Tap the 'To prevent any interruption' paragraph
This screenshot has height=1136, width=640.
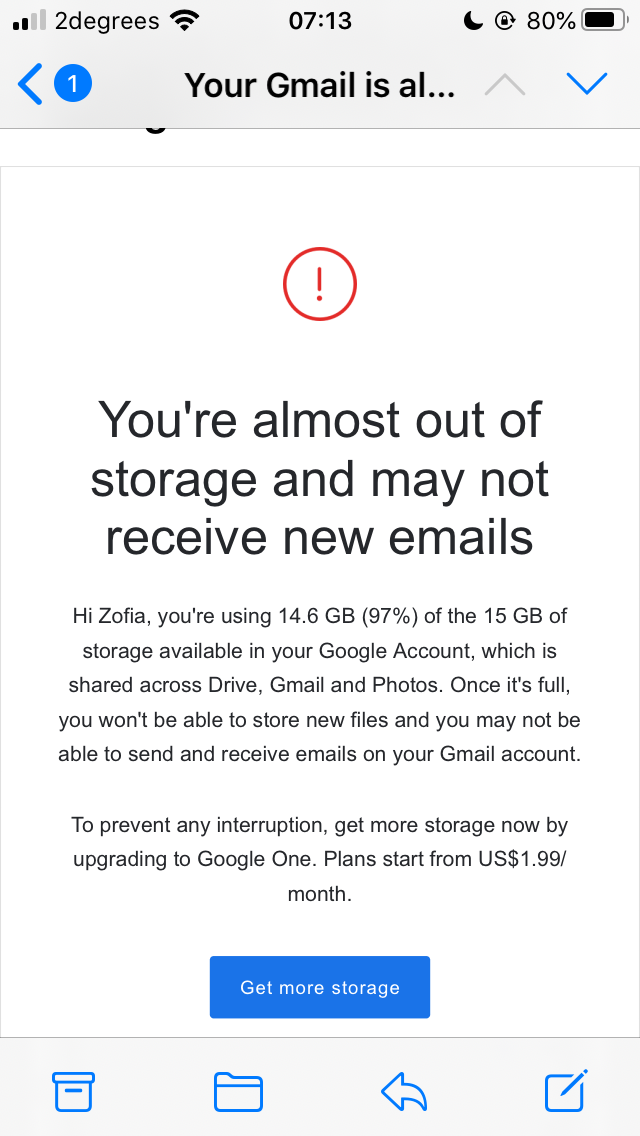click(x=320, y=860)
